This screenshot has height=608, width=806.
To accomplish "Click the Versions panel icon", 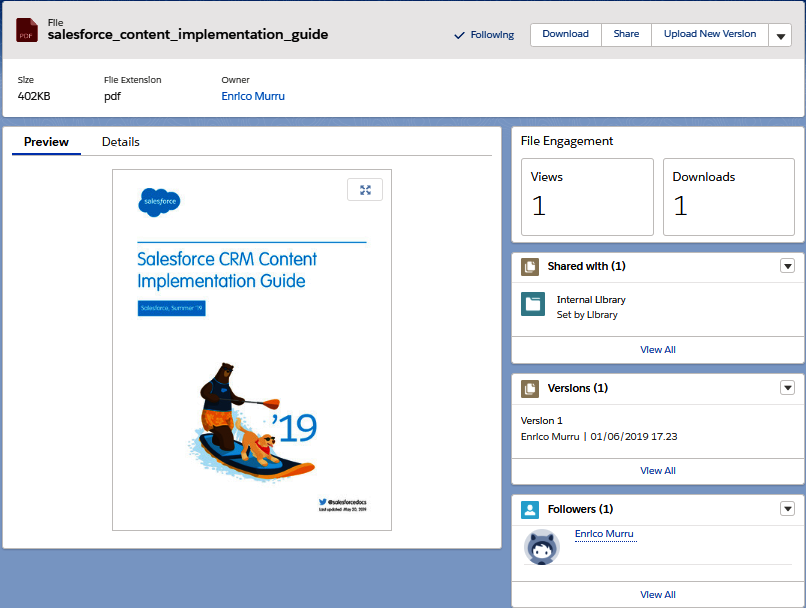I will pos(530,389).
